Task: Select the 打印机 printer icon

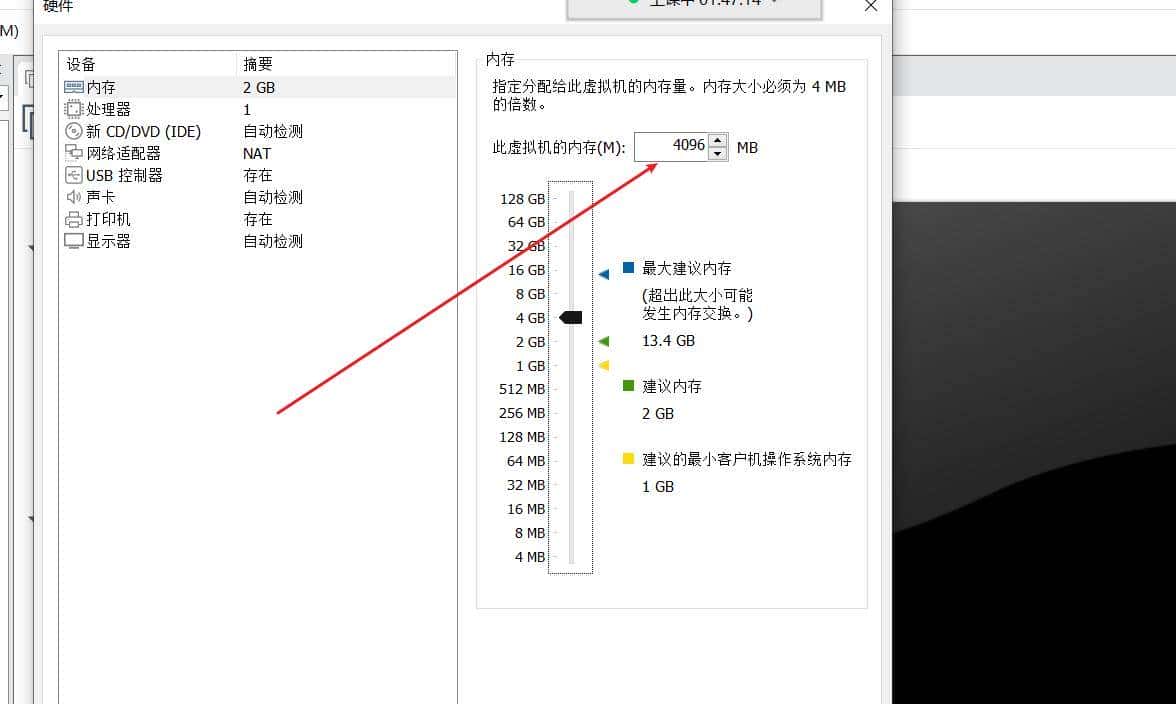Action: pyautogui.click(x=74, y=219)
